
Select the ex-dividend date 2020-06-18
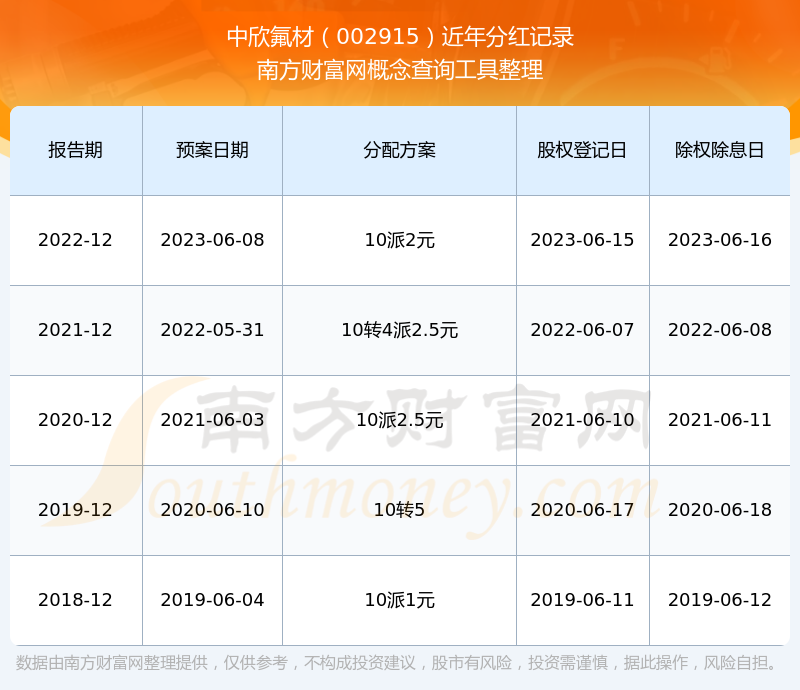[x=719, y=509]
